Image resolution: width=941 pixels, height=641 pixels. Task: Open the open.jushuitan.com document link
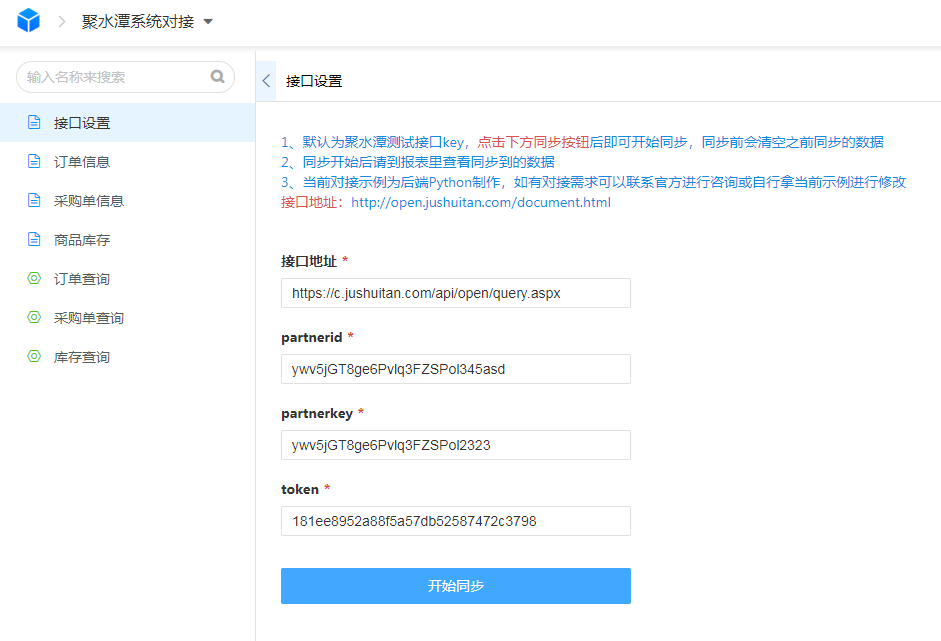(x=480, y=202)
